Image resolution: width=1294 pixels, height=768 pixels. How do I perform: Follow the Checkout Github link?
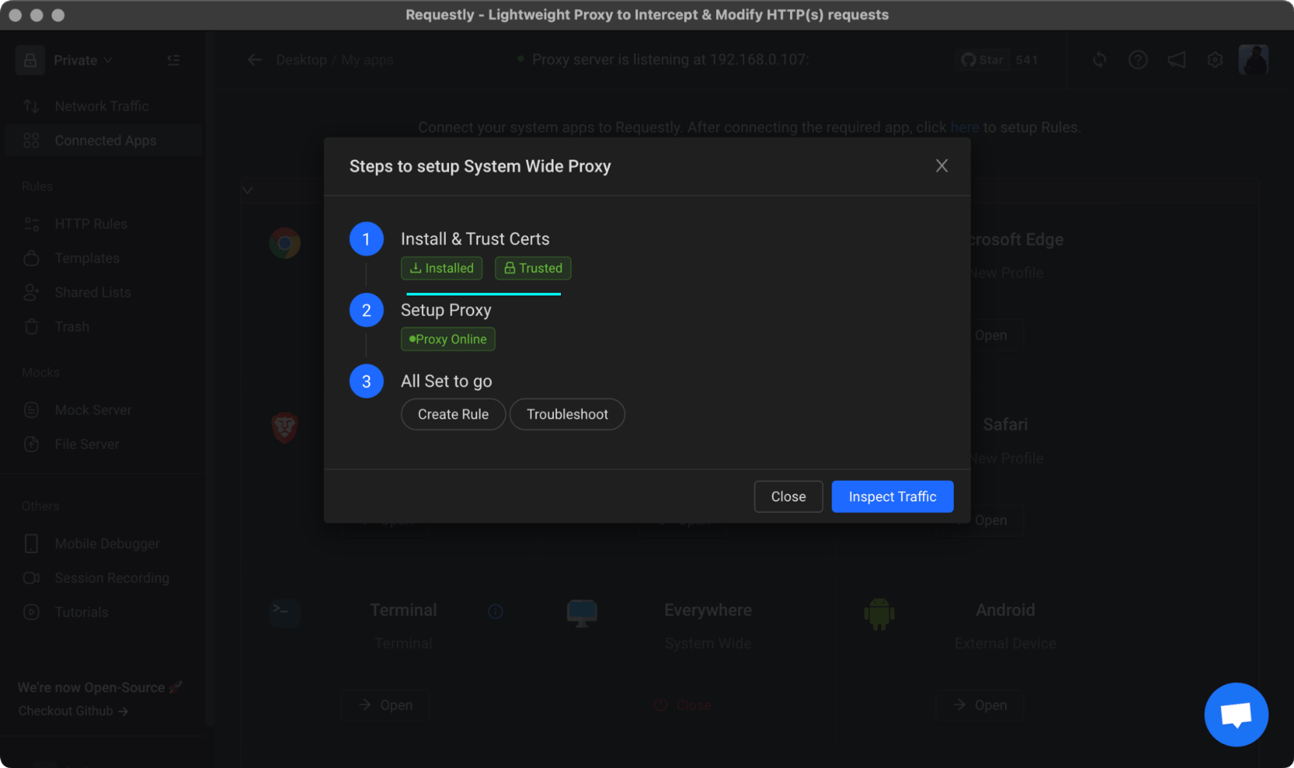pyautogui.click(x=73, y=711)
